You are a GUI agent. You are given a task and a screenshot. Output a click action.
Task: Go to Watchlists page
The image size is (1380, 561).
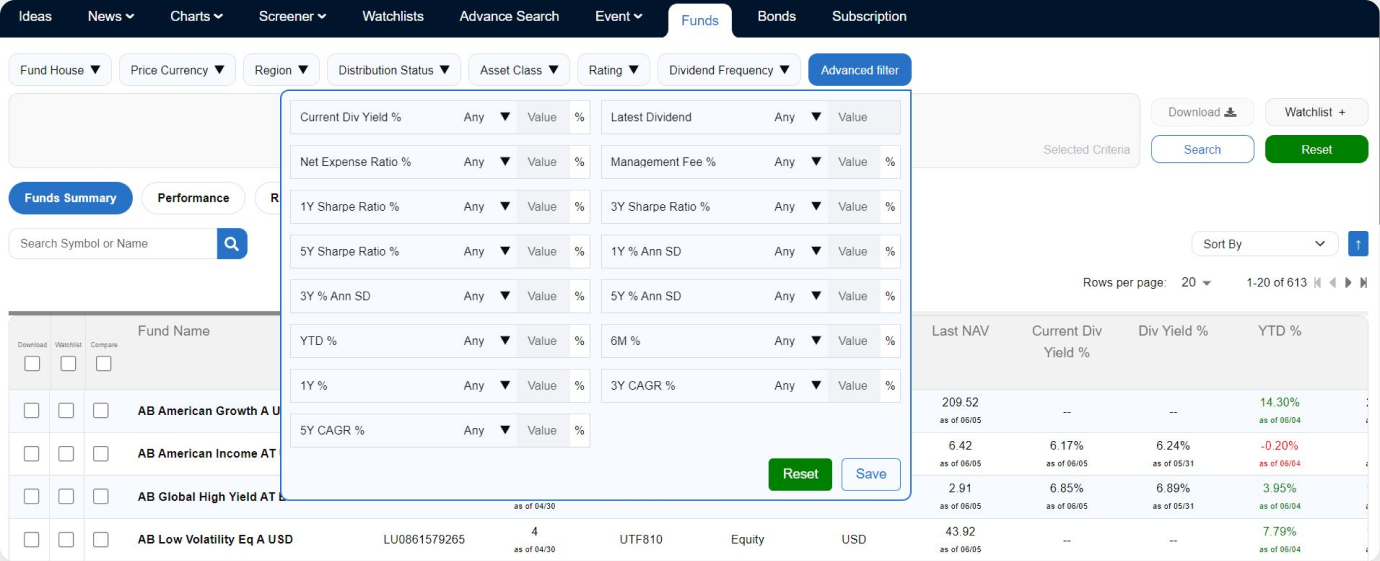pyautogui.click(x=393, y=16)
